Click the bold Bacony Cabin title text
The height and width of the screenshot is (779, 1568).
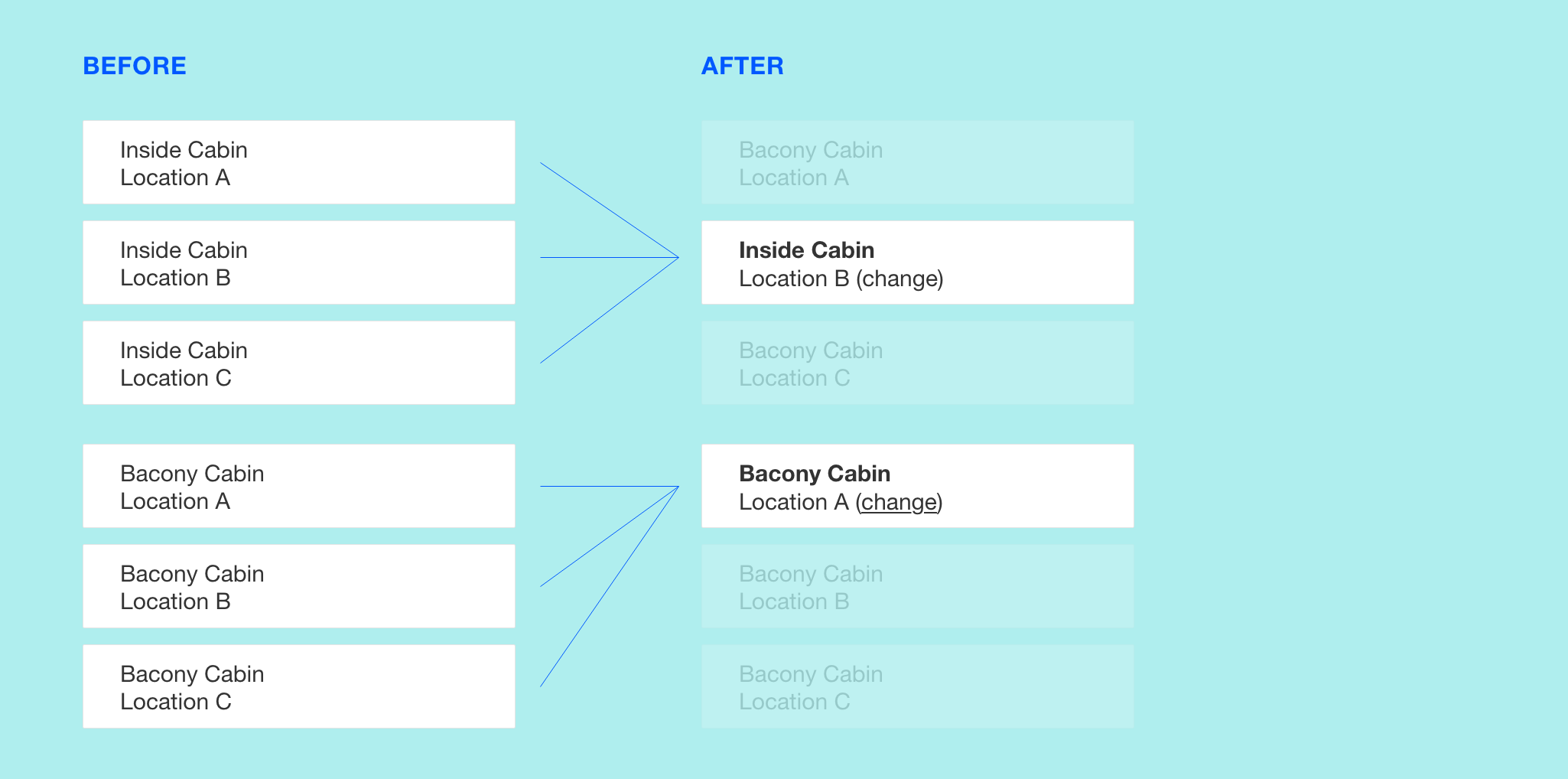tap(815, 474)
